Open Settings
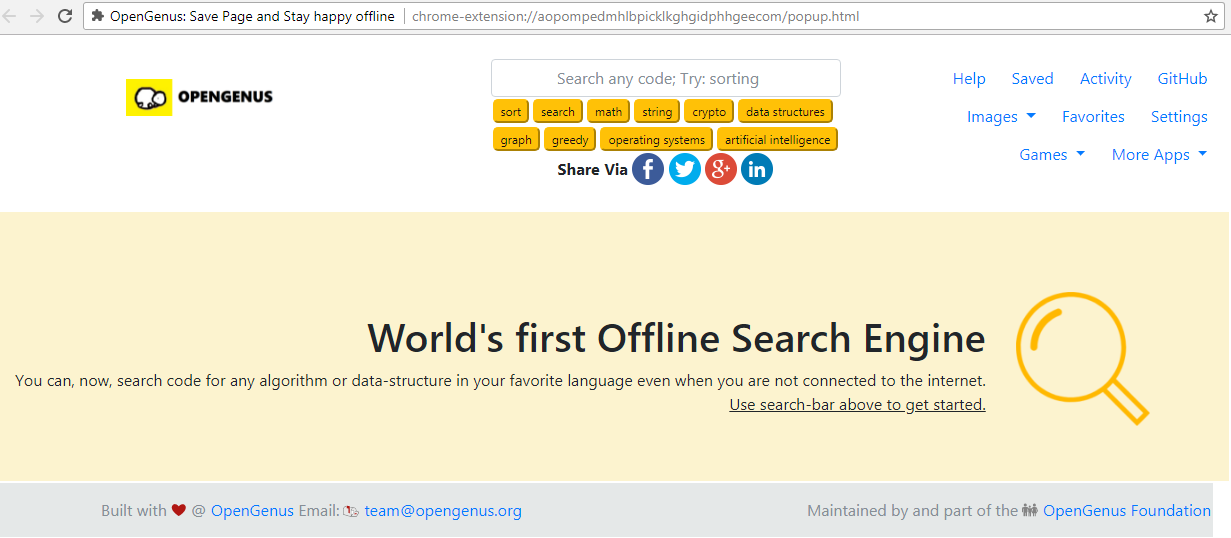This screenshot has width=1231, height=538. pos(1179,117)
